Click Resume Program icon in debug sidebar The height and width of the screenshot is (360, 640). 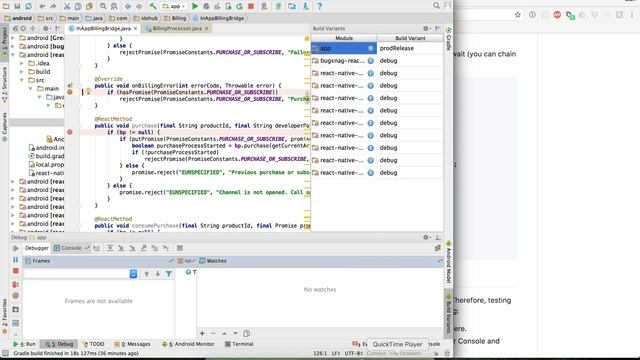[16, 248]
